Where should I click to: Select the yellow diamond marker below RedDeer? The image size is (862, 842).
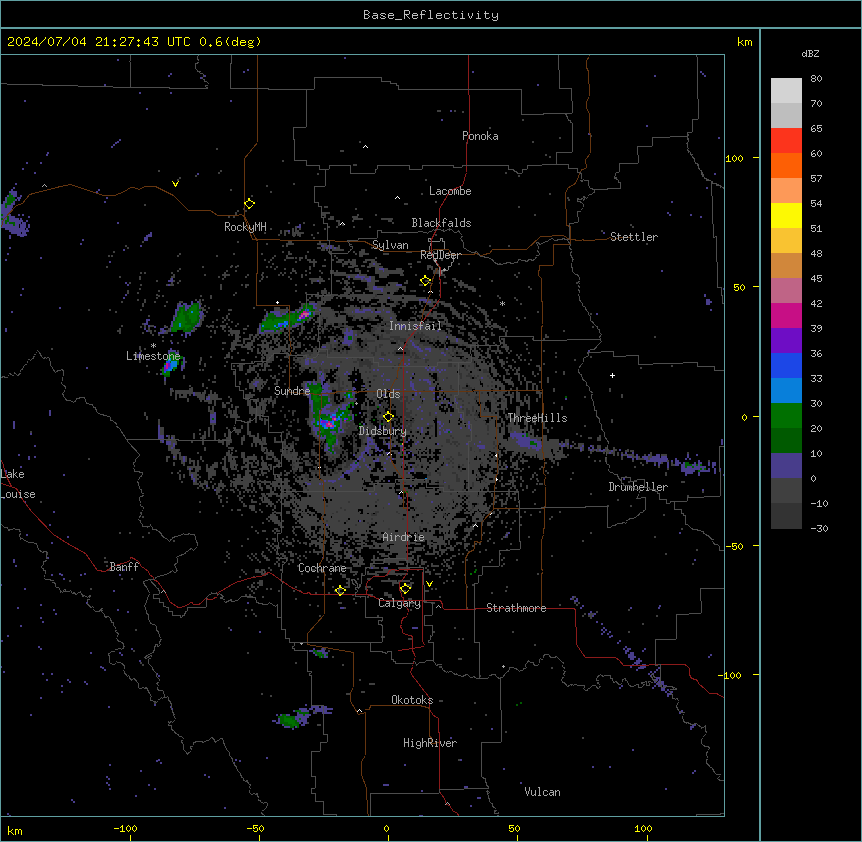pyautogui.click(x=426, y=281)
